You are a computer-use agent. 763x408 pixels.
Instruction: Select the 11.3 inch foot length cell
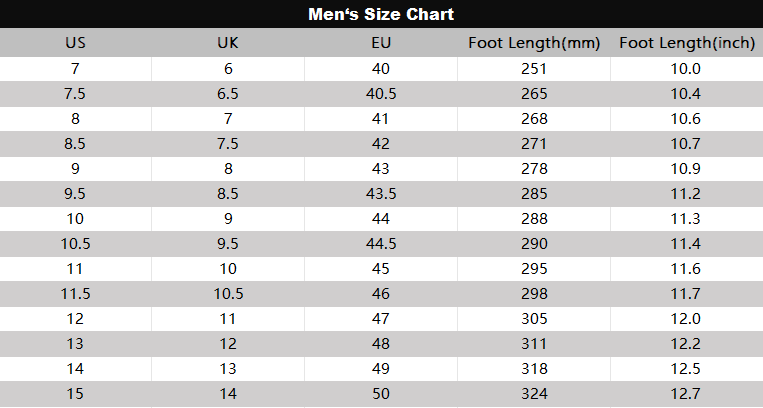[x=686, y=219]
